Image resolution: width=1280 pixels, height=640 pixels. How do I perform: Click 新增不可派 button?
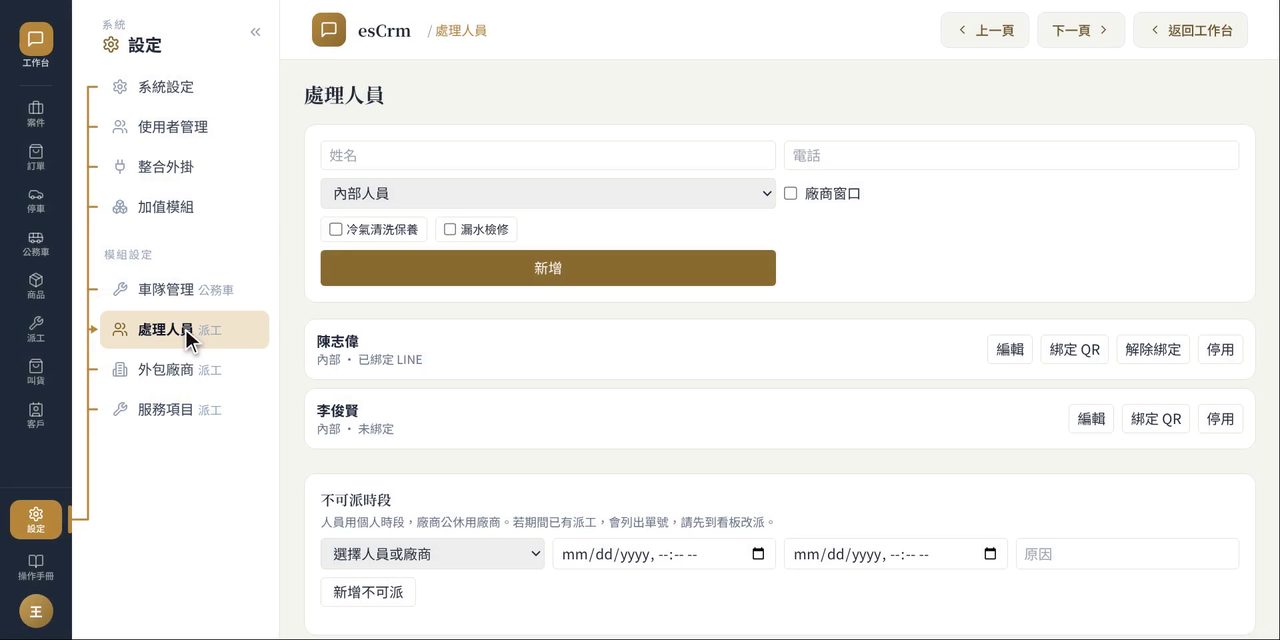pyautogui.click(x=368, y=592)
